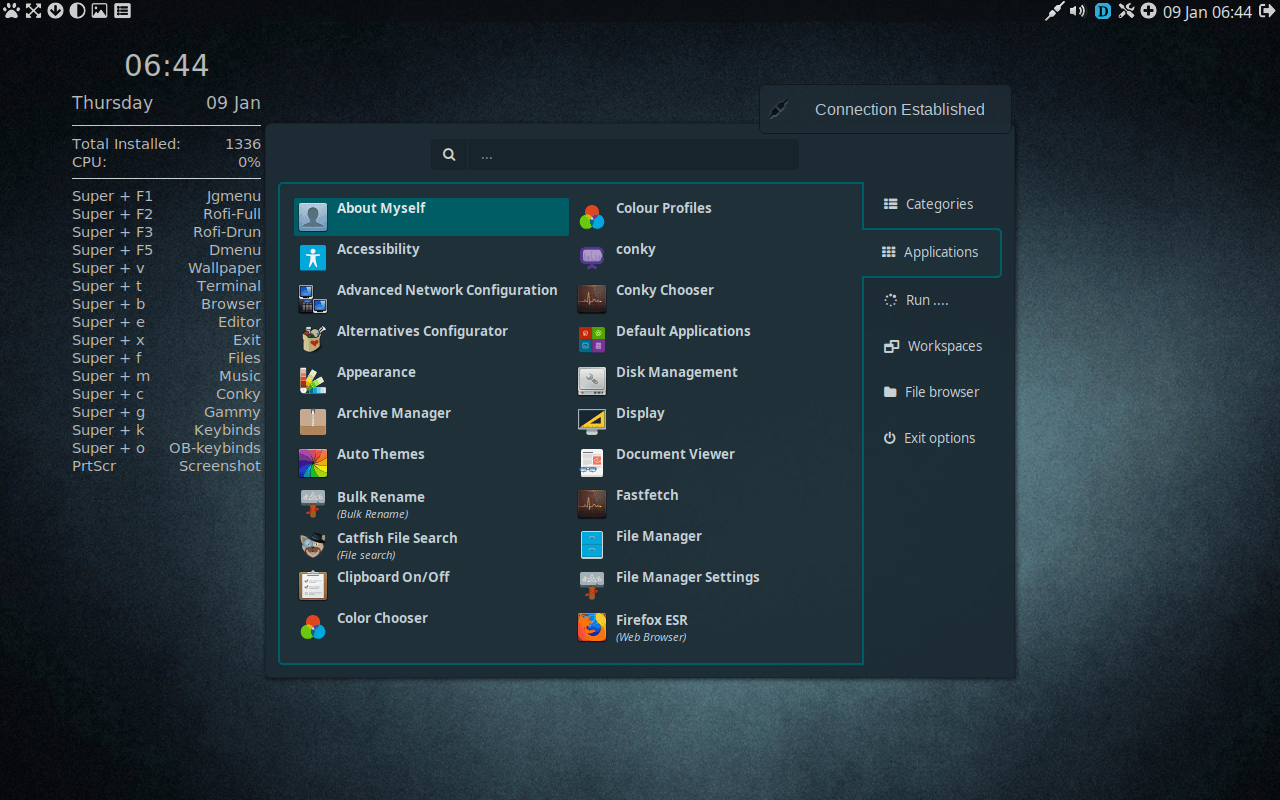Click the conky icon
The height and width of the screenshot is (800, 1280).
[x=592, y=257]
